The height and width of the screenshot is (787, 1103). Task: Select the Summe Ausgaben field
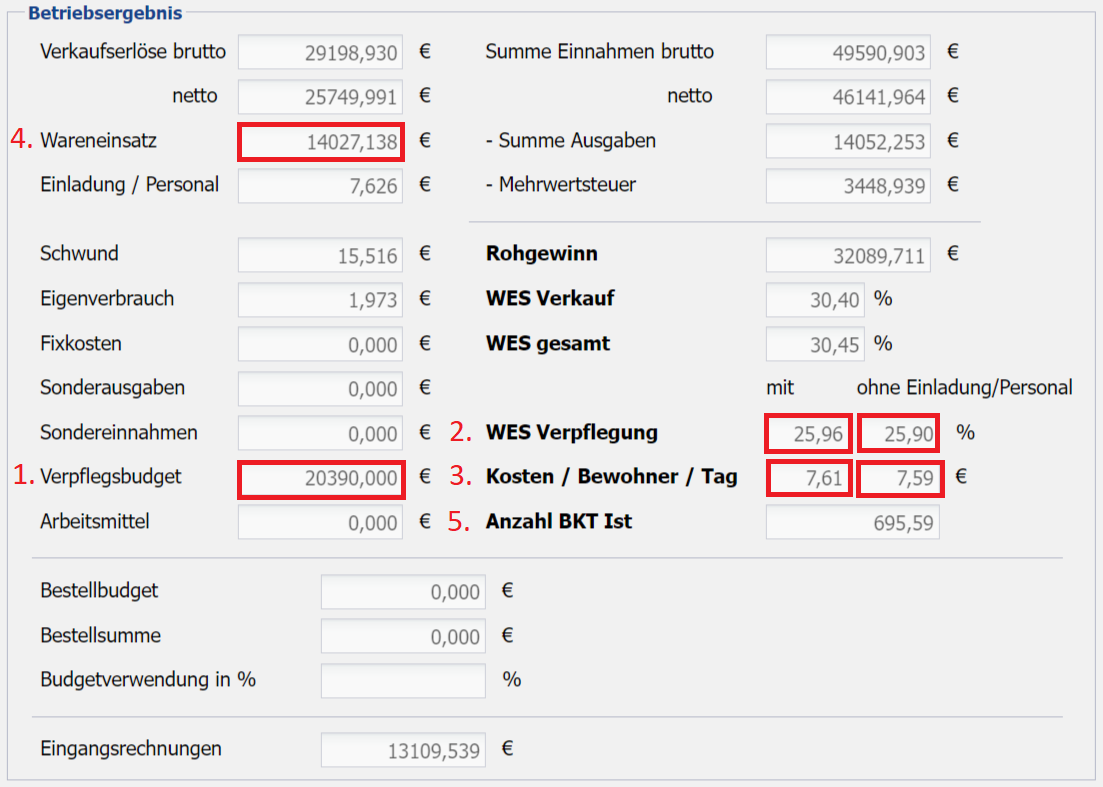848,142
